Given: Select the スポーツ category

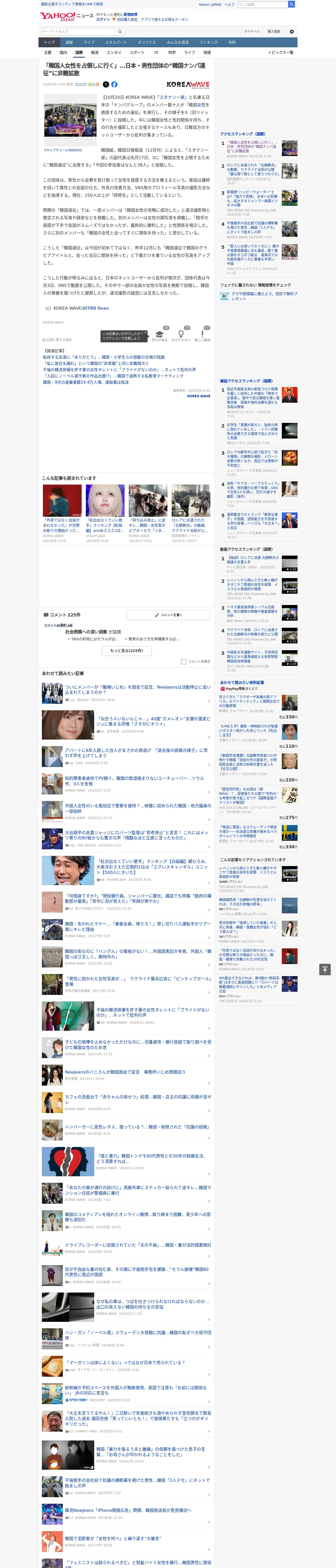Looking at the screenshot, I should coord(137,52).
